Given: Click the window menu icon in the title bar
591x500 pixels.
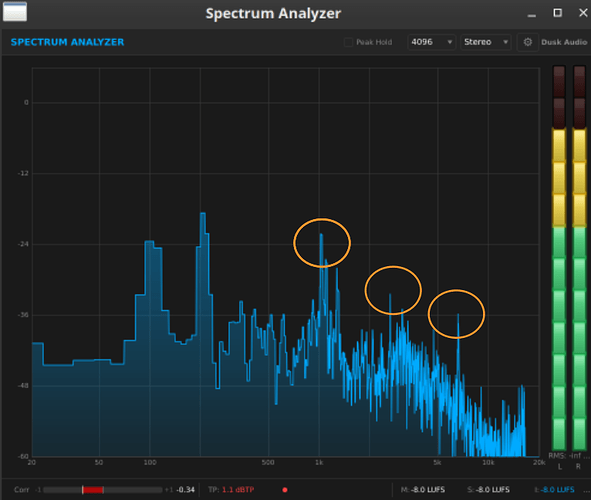Looking at the screenshot, I should click(15, 12).
